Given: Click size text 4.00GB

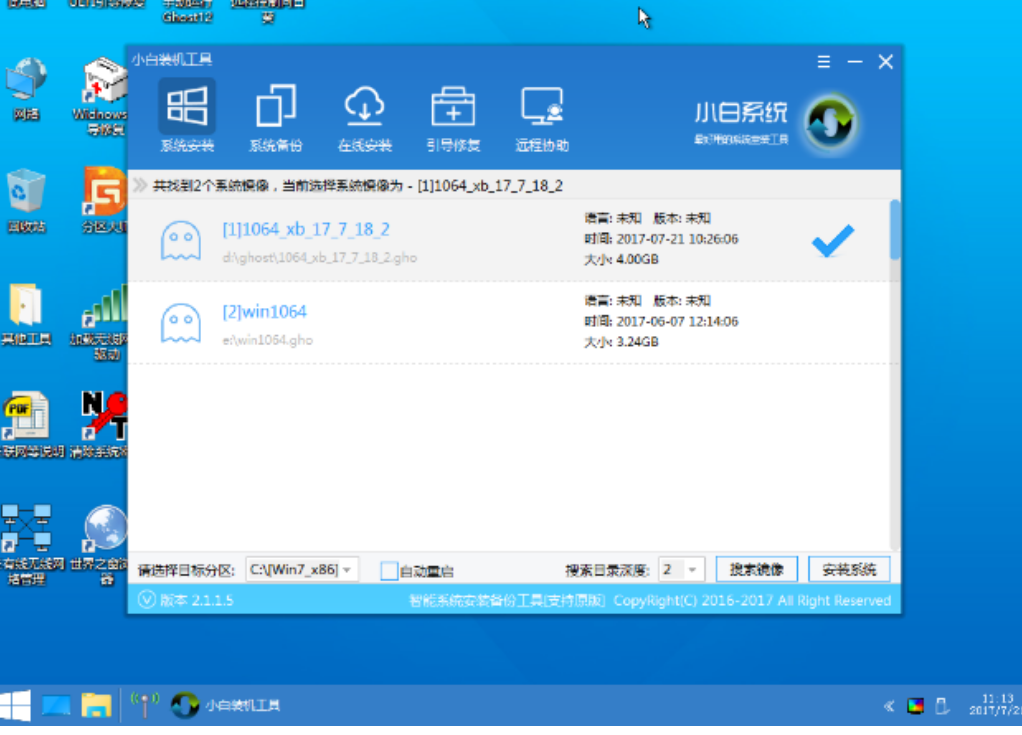Looking at the screenshot, I should click(x=637, y=259).
